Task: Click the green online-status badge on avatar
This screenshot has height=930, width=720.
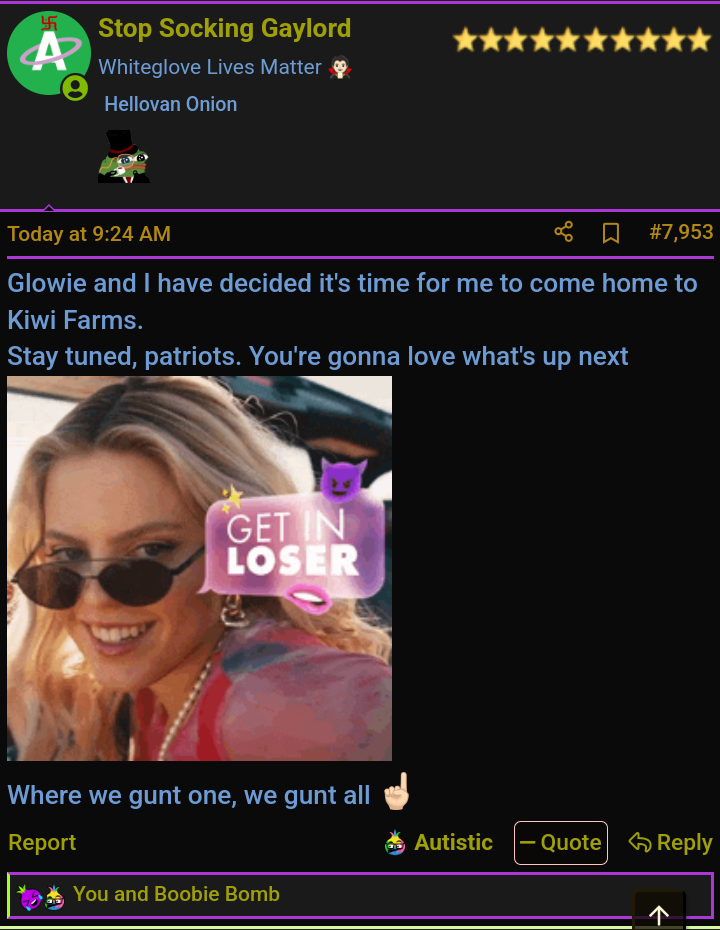Action: click(75, 88)
